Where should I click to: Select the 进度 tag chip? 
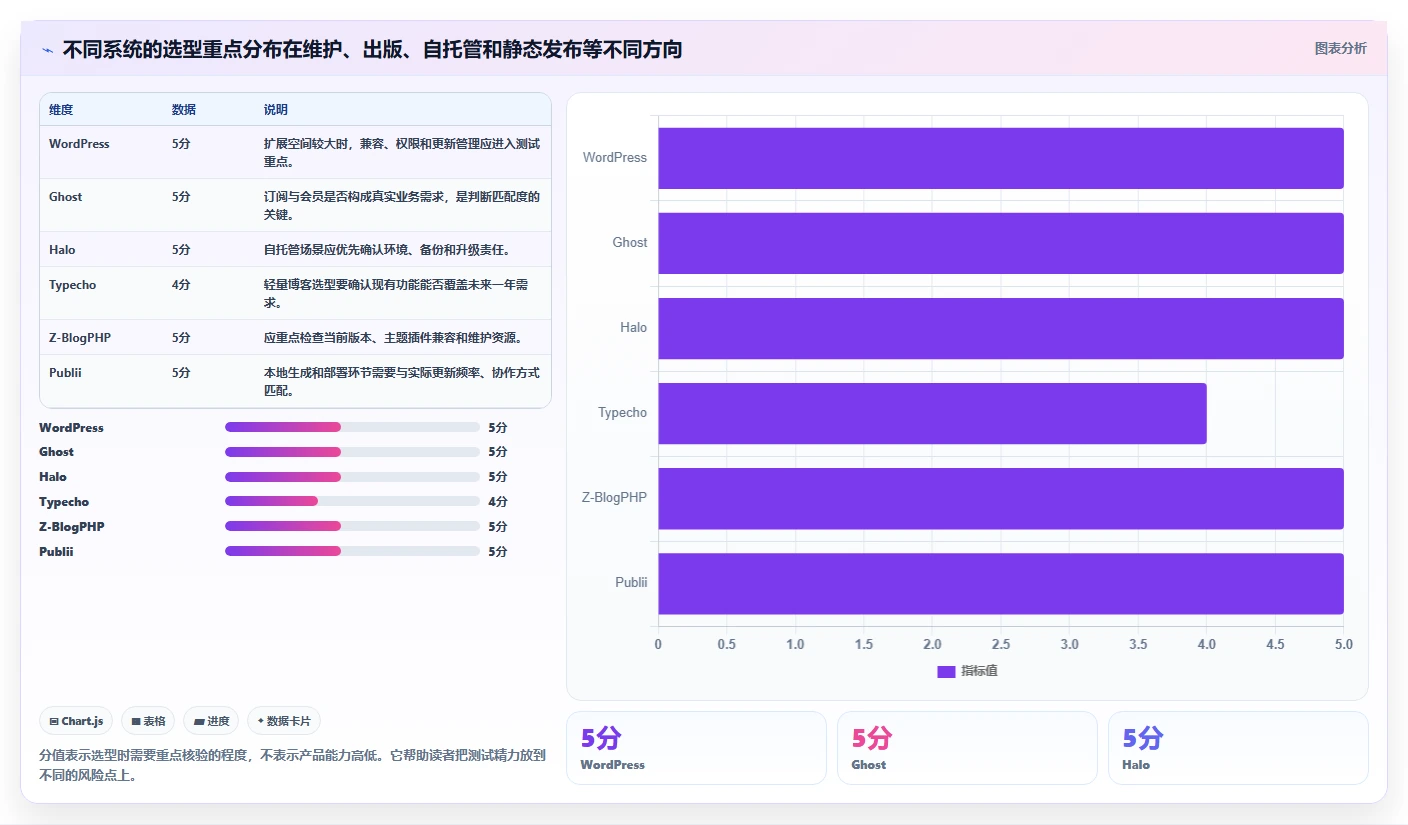pyautogui.click(x=211, y=721)
